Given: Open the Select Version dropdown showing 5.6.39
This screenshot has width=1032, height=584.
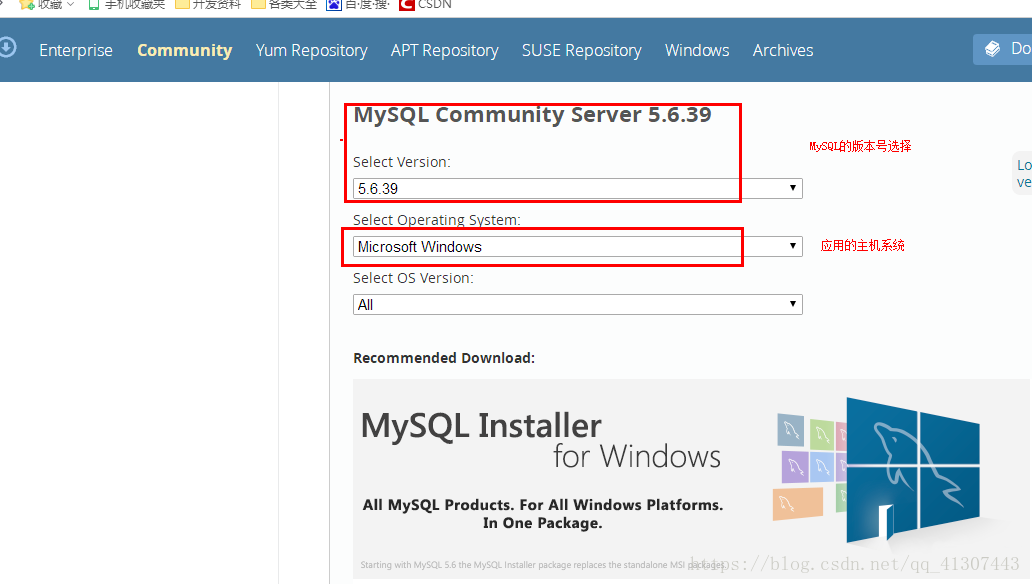Looking at the screenshot, I should click(577, 188).
